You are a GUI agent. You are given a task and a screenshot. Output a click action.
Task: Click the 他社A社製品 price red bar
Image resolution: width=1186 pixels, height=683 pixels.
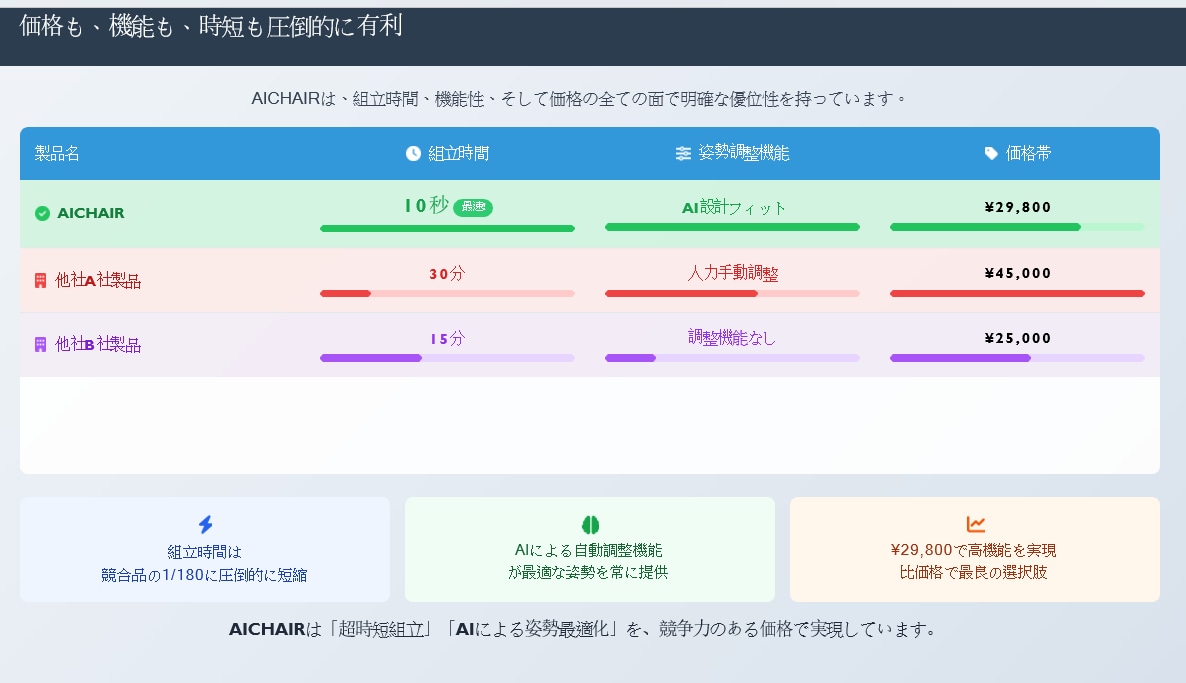click(1017, 293)
